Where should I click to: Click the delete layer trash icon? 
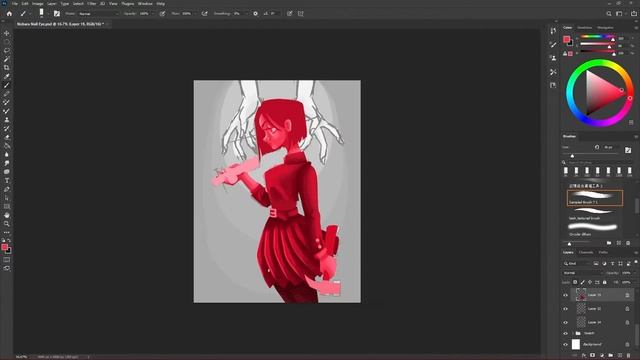pos(629,356)
